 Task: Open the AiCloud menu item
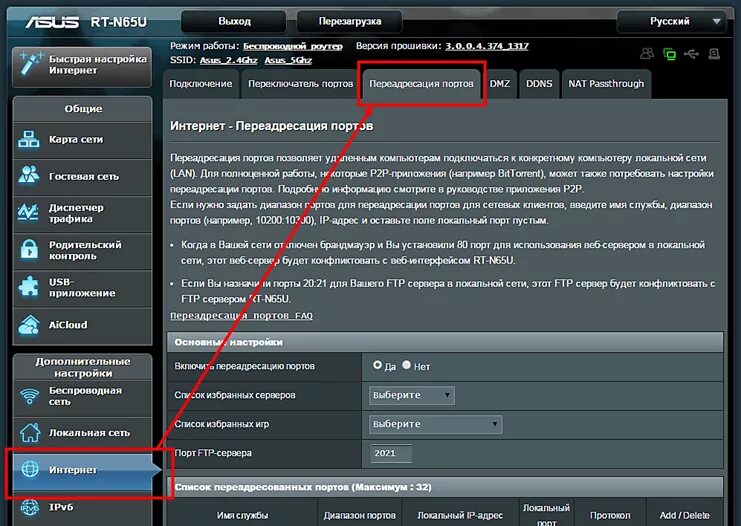point(83,326)
